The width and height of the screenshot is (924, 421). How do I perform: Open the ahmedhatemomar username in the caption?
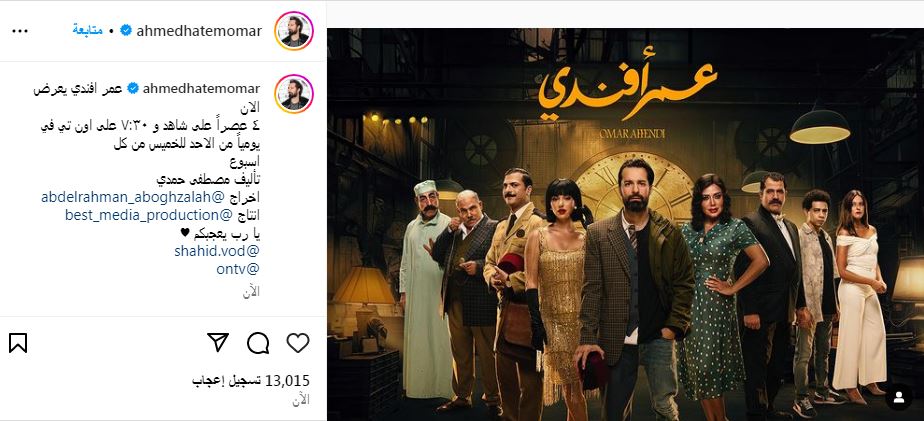201,88
